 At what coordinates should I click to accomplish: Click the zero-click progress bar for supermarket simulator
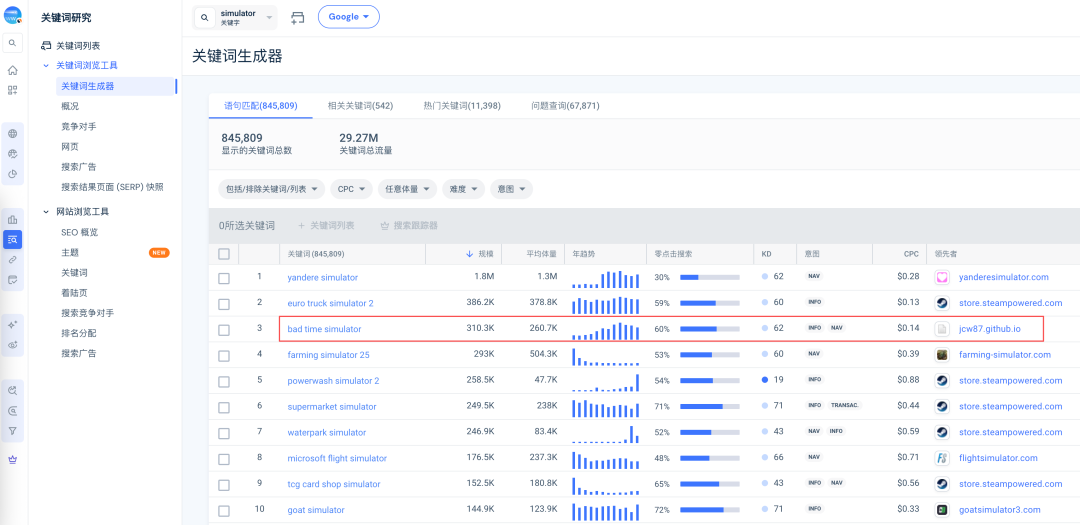710,406
